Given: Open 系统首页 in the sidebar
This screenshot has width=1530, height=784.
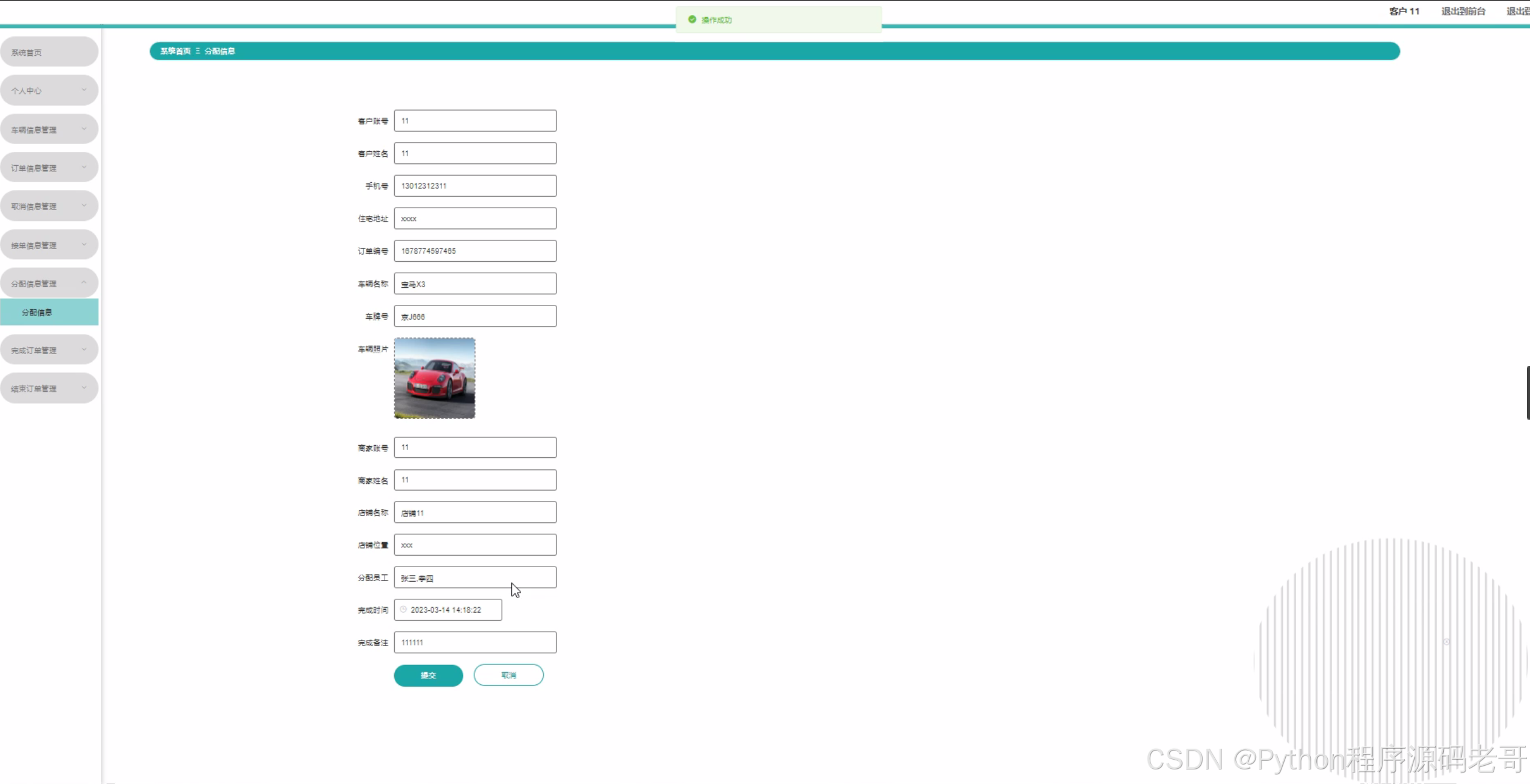Looking at the screenshot, I should [27, 52].
